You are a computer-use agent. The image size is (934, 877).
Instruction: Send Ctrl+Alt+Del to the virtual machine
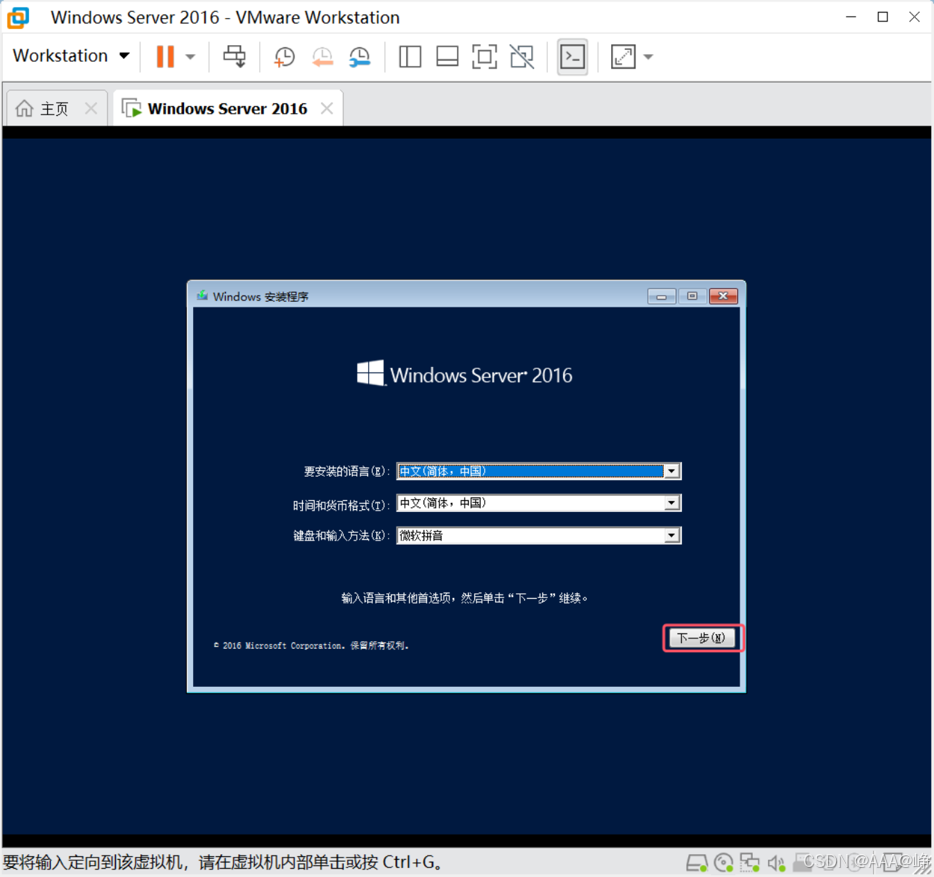[234, 57]
